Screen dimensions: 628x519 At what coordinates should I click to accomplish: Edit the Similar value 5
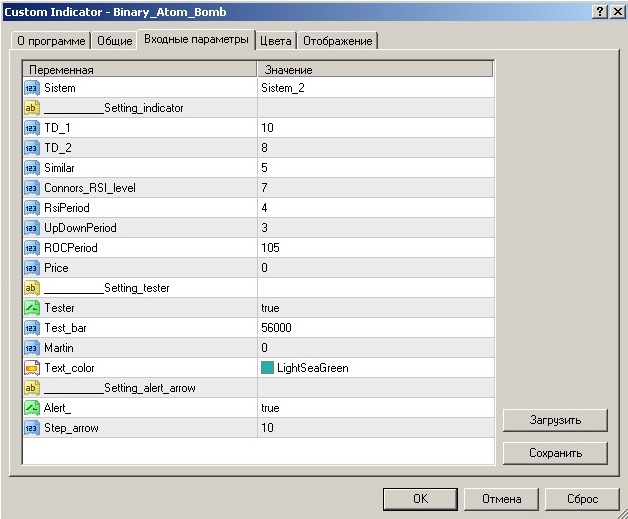point(376,168)
